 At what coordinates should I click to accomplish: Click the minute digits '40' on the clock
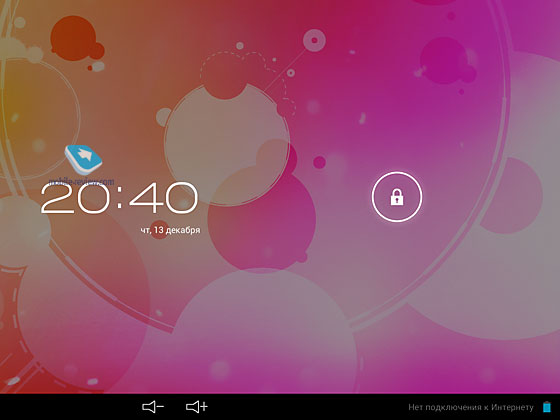(x=163, y=198)
